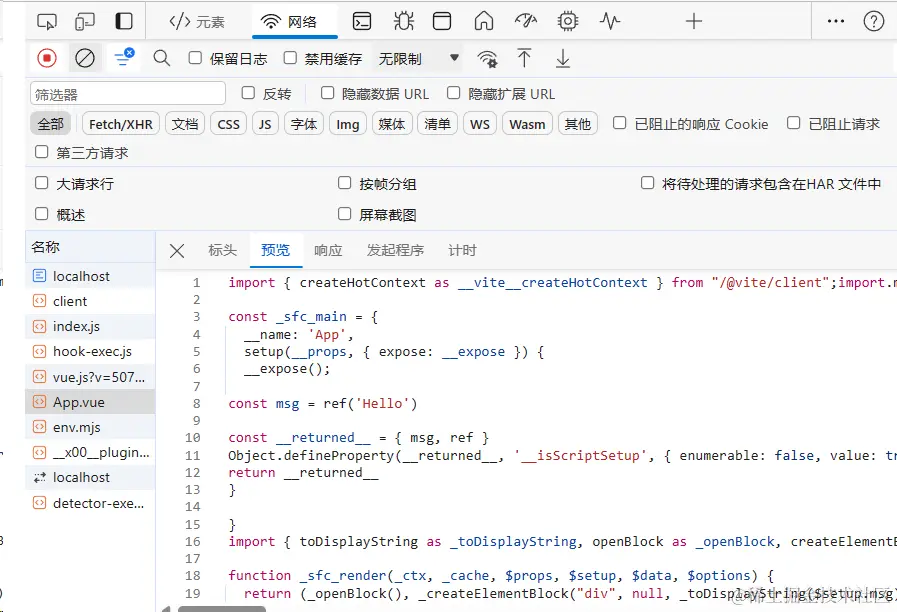Viewport: 897px width, 612px height.
Task: Filter requests by 文档
Action: (x=185, y=124)
